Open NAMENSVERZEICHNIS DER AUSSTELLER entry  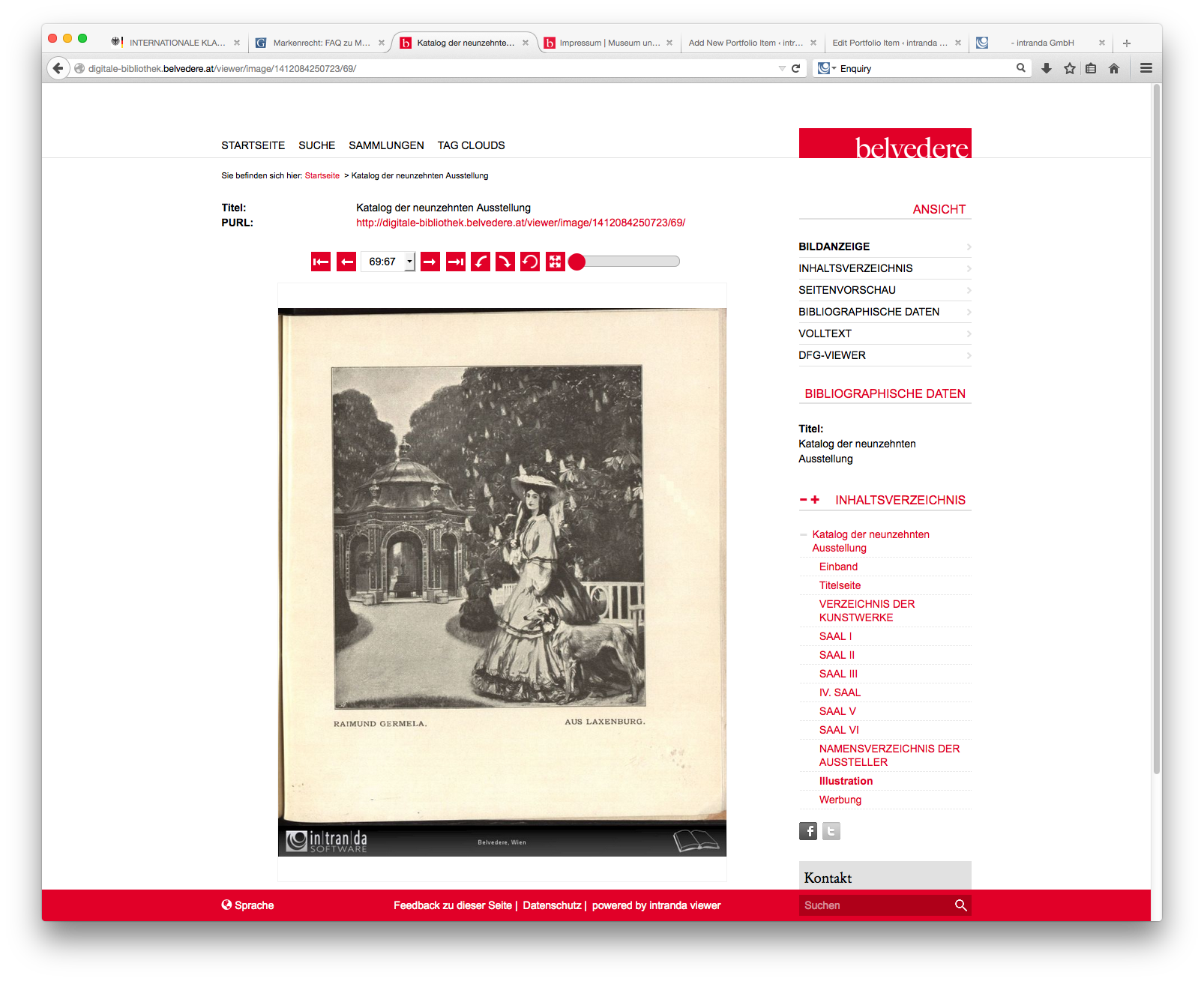point(889,755)
